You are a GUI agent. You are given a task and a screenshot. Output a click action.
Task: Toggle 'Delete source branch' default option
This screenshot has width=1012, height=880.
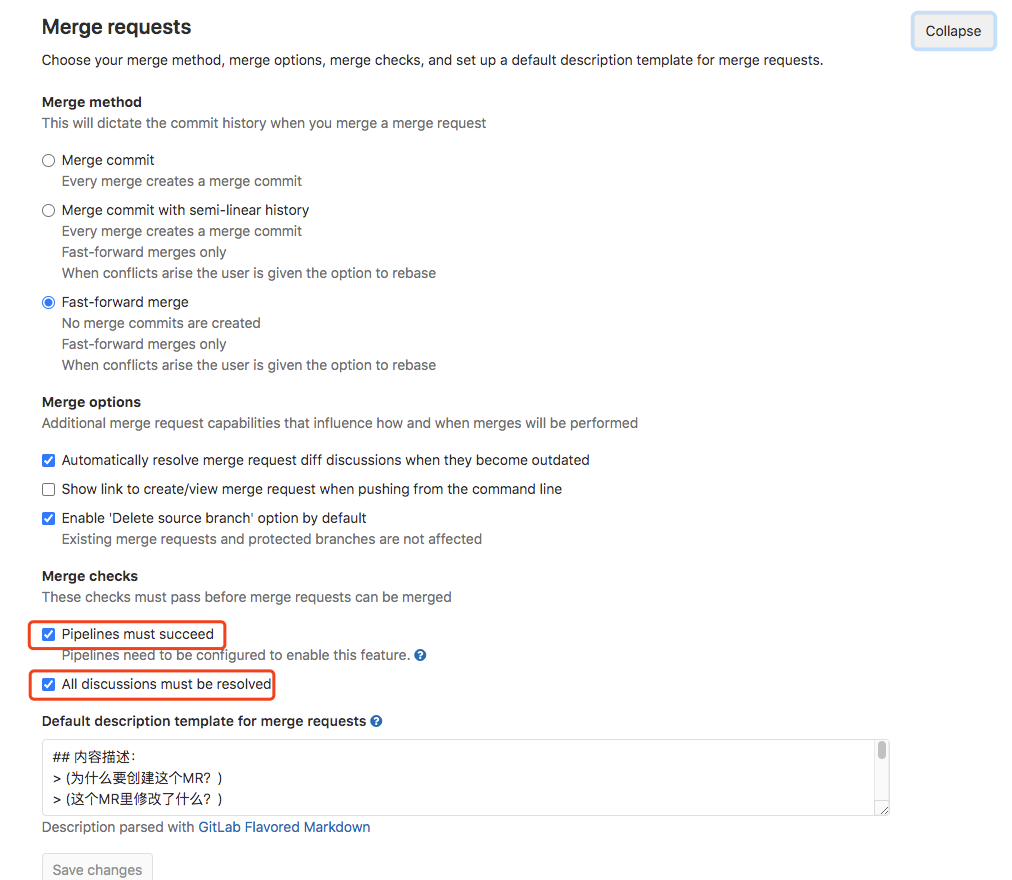[x=48, y=519]
